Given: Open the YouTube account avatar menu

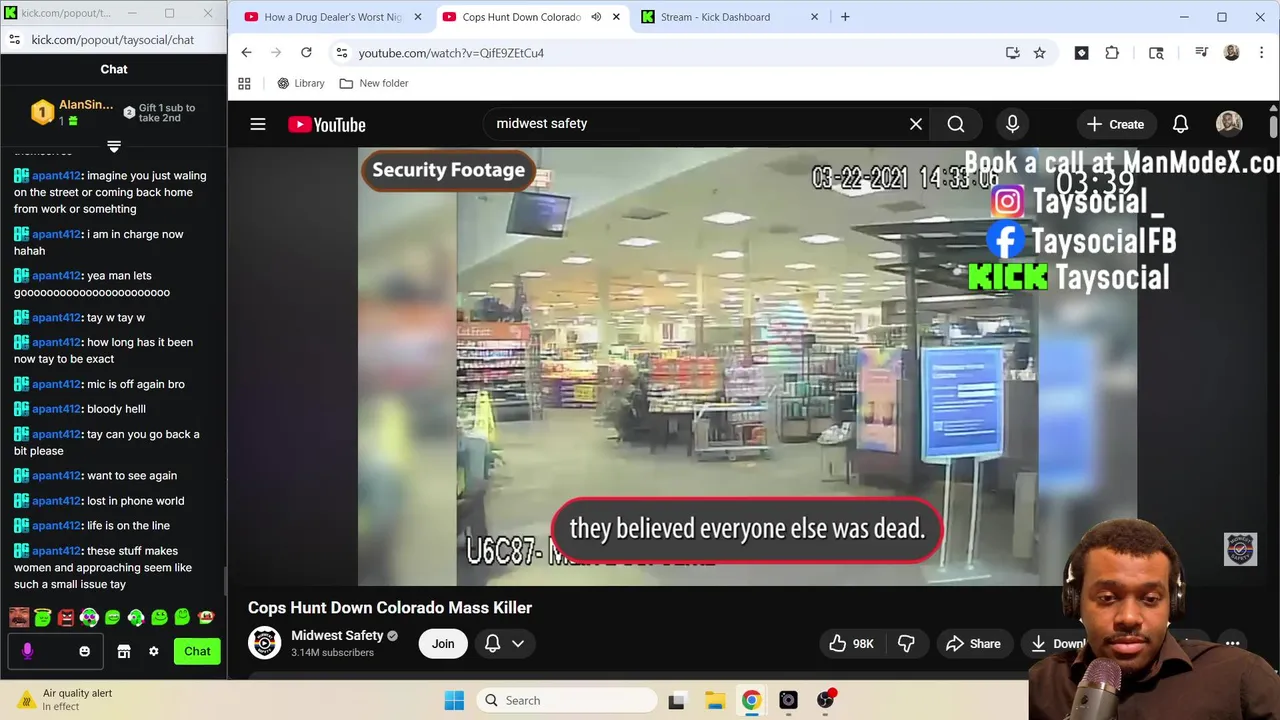Looking at the screenshot, I should 1229,124.
